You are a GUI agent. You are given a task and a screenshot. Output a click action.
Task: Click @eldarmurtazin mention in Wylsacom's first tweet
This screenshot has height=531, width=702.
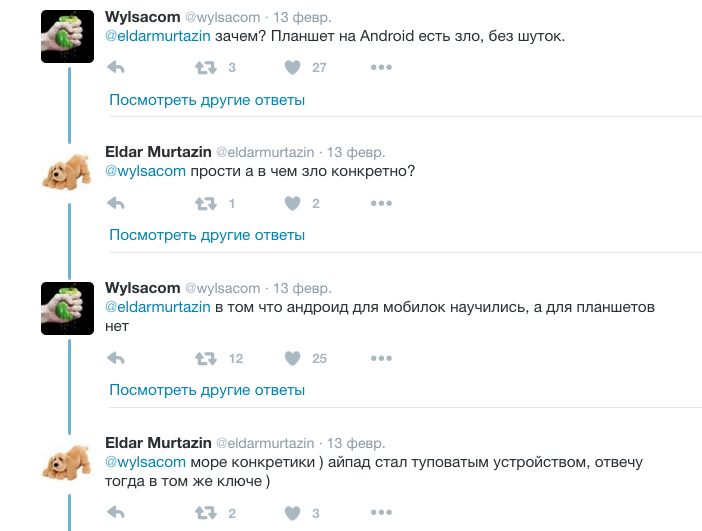point(158,38)
